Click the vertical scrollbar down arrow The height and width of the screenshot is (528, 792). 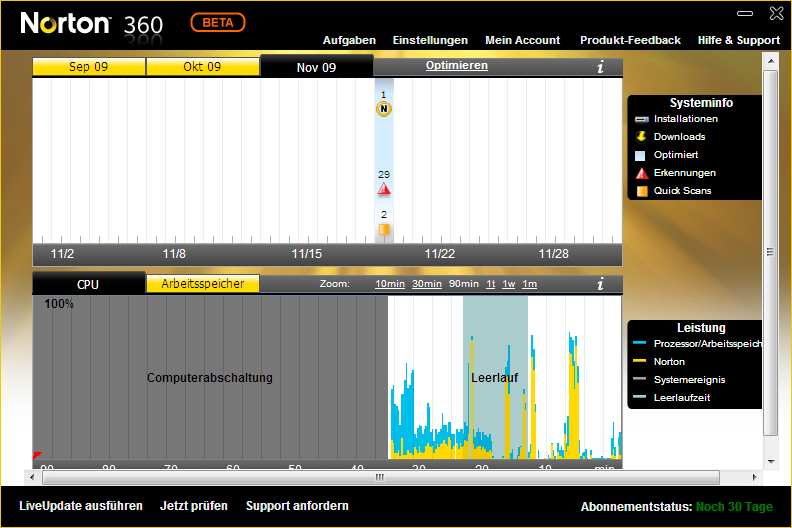[x=771, y=461]
